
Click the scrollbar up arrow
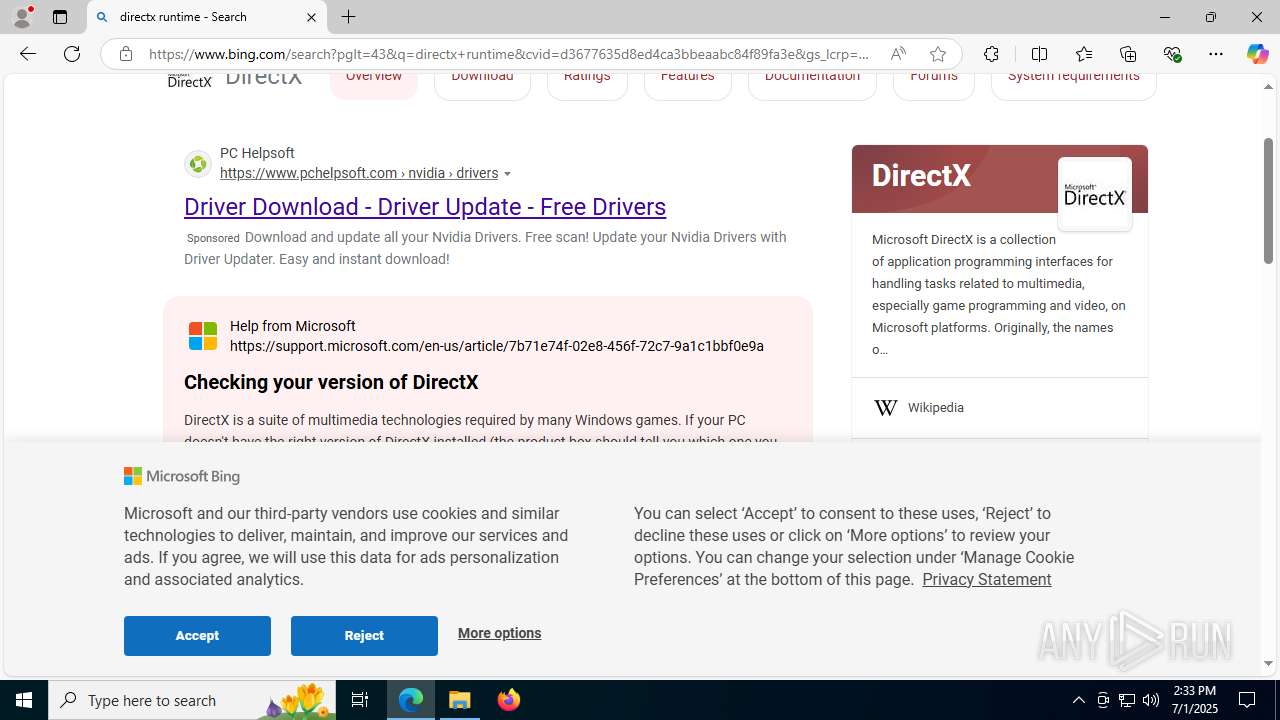coord(1268,86)
